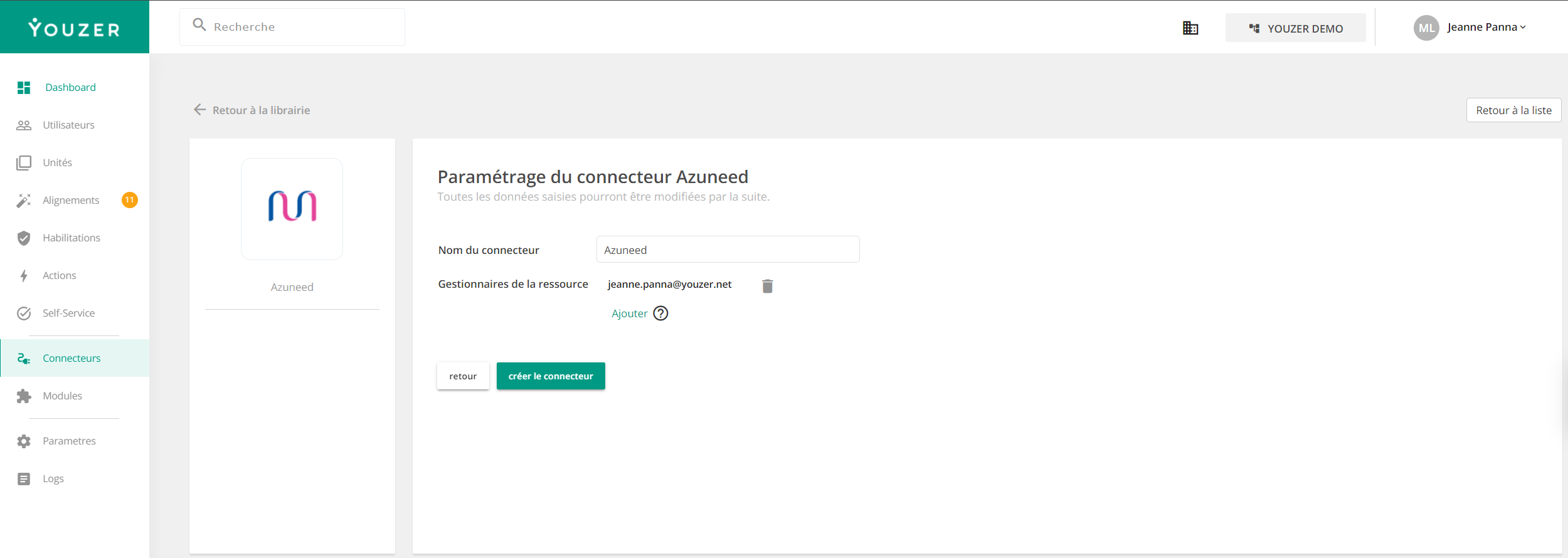Click the Gestionnaires de la ressource label
The width and height of the screenshot is (1568, 558).
point(513,284)
